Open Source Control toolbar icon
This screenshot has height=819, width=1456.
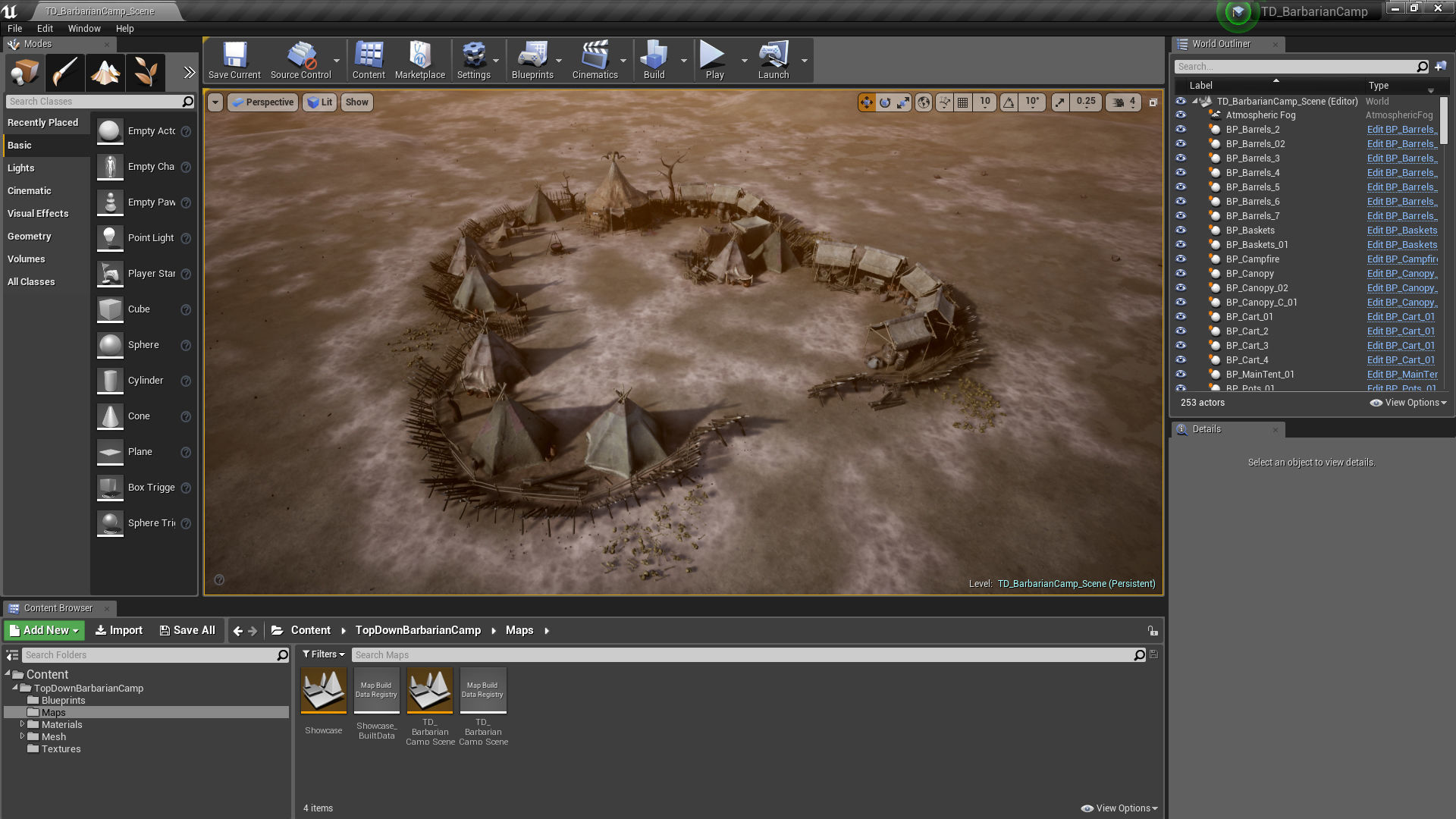click(x=300, y=61)
